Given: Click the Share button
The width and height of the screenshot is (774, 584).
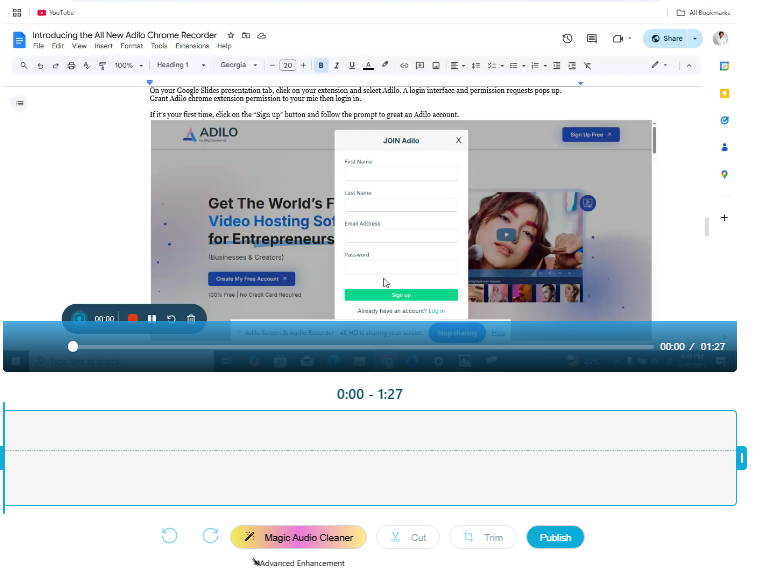Looking at the screenshot, I should click(x=667, y=39).
